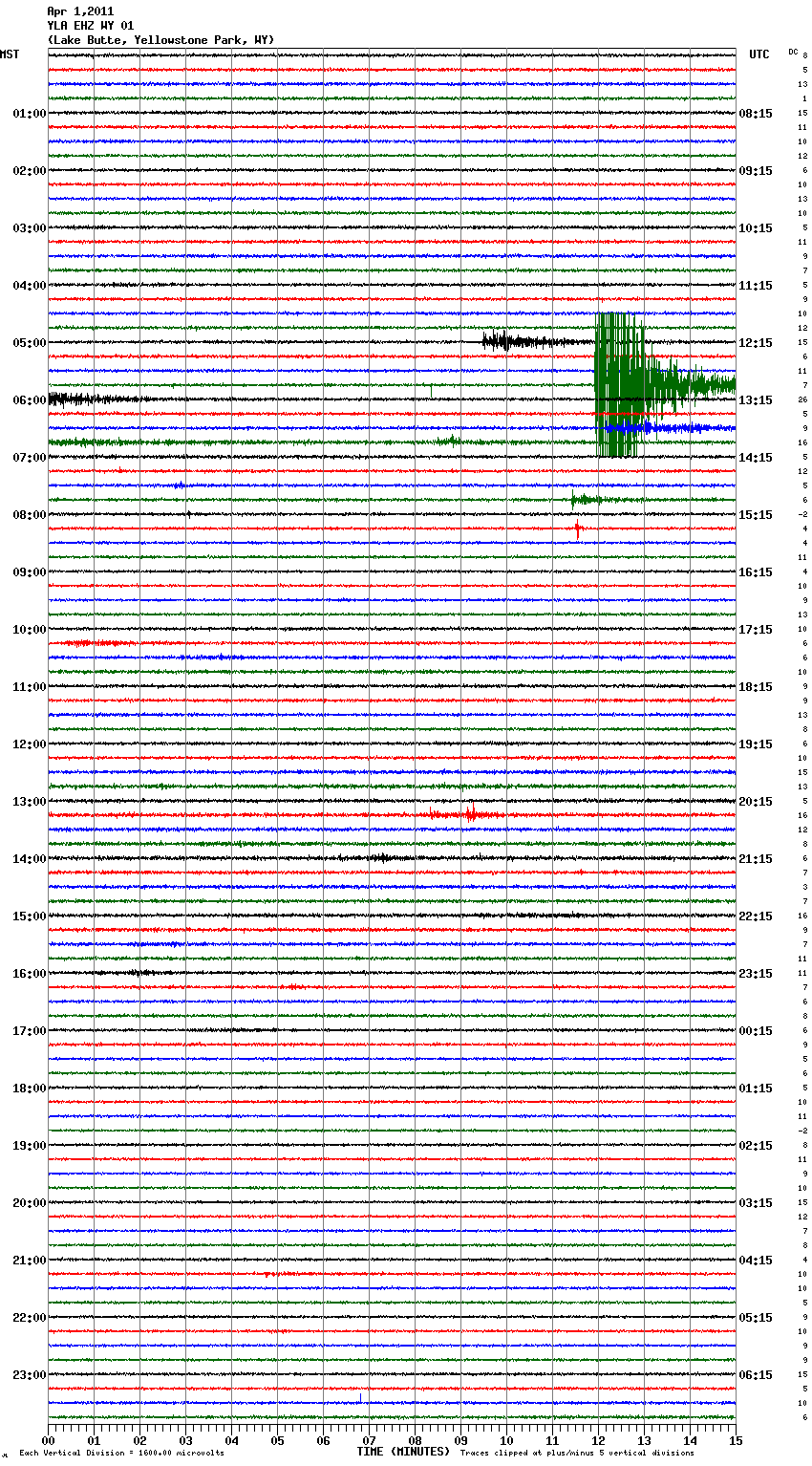Click the UTC time label "22:15"
The image size is (812, 1466).
[756, 916]
